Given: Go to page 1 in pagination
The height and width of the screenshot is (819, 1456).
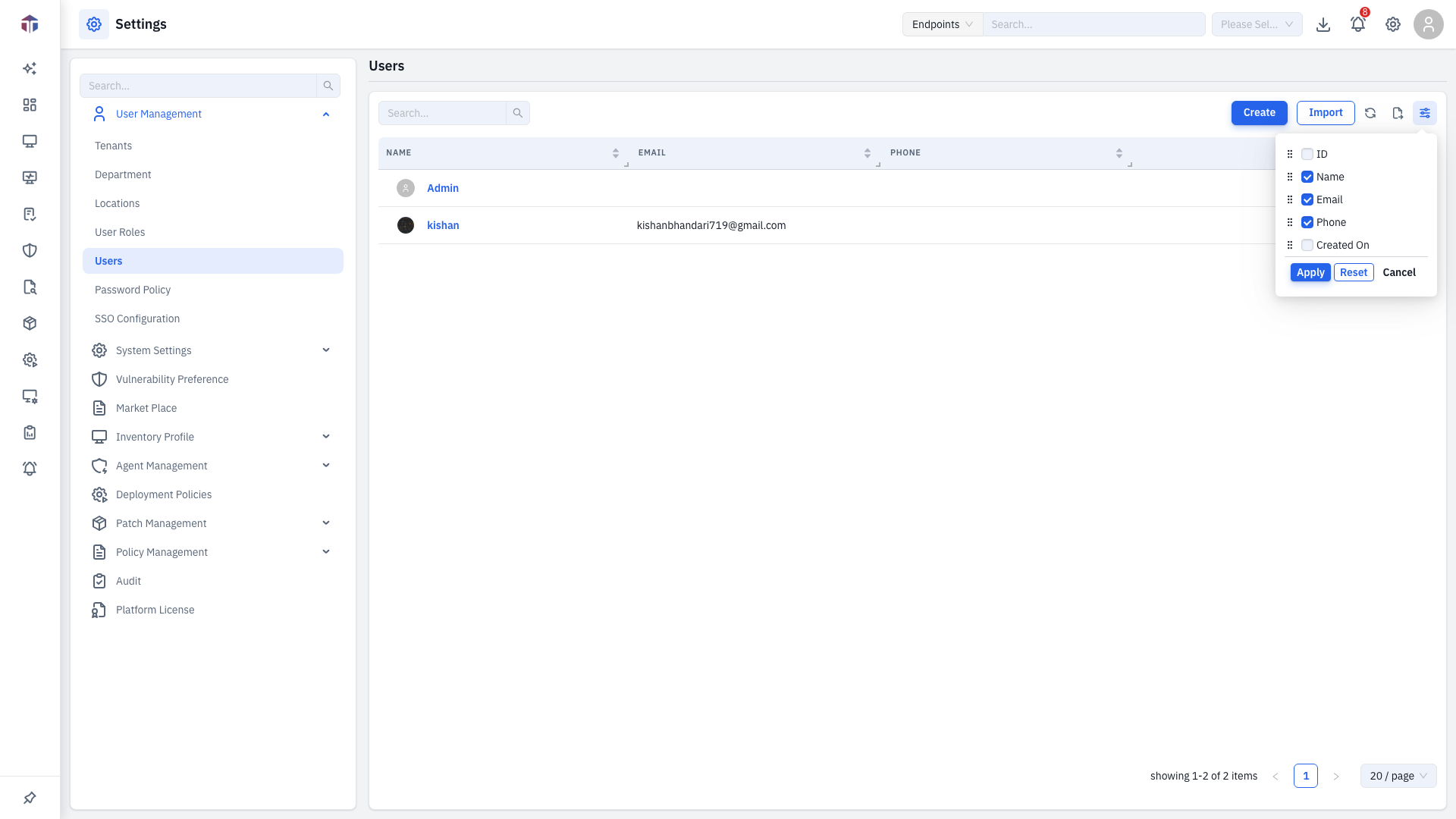Looking at the screenshot, I should point(1306,776).
